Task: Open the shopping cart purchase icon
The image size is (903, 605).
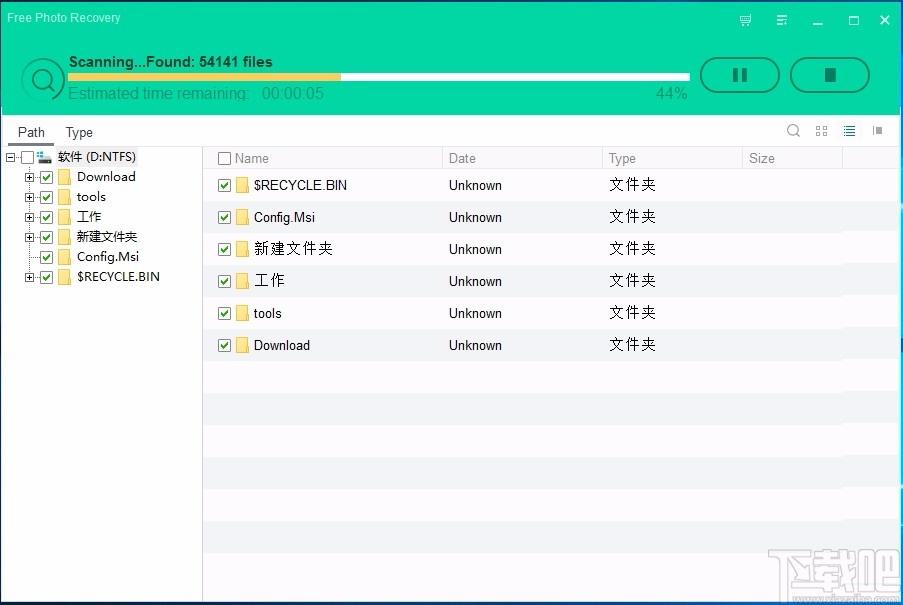Action: point(745,21)
